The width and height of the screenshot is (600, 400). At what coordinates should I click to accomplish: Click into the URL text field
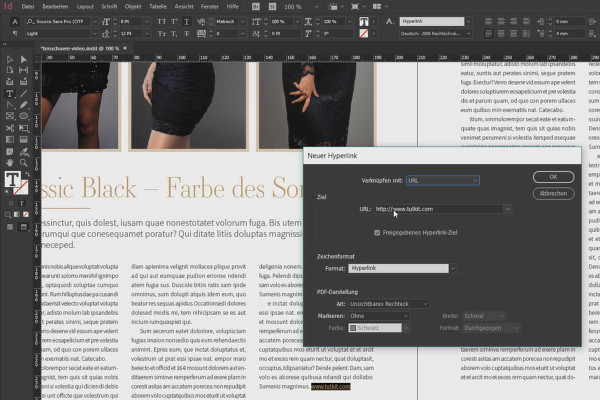[x=439, y=209]
